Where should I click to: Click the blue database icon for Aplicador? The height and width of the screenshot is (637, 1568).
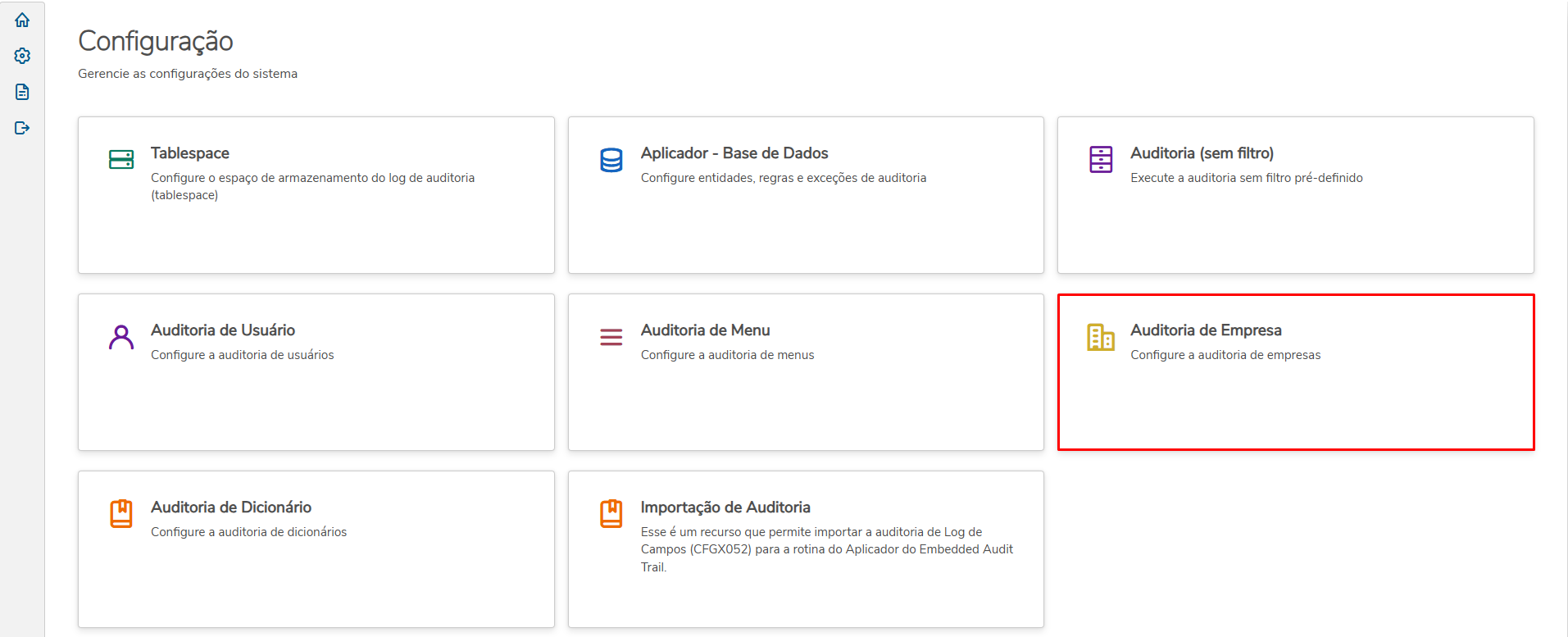pyautogui.click(x=611, y=160)
